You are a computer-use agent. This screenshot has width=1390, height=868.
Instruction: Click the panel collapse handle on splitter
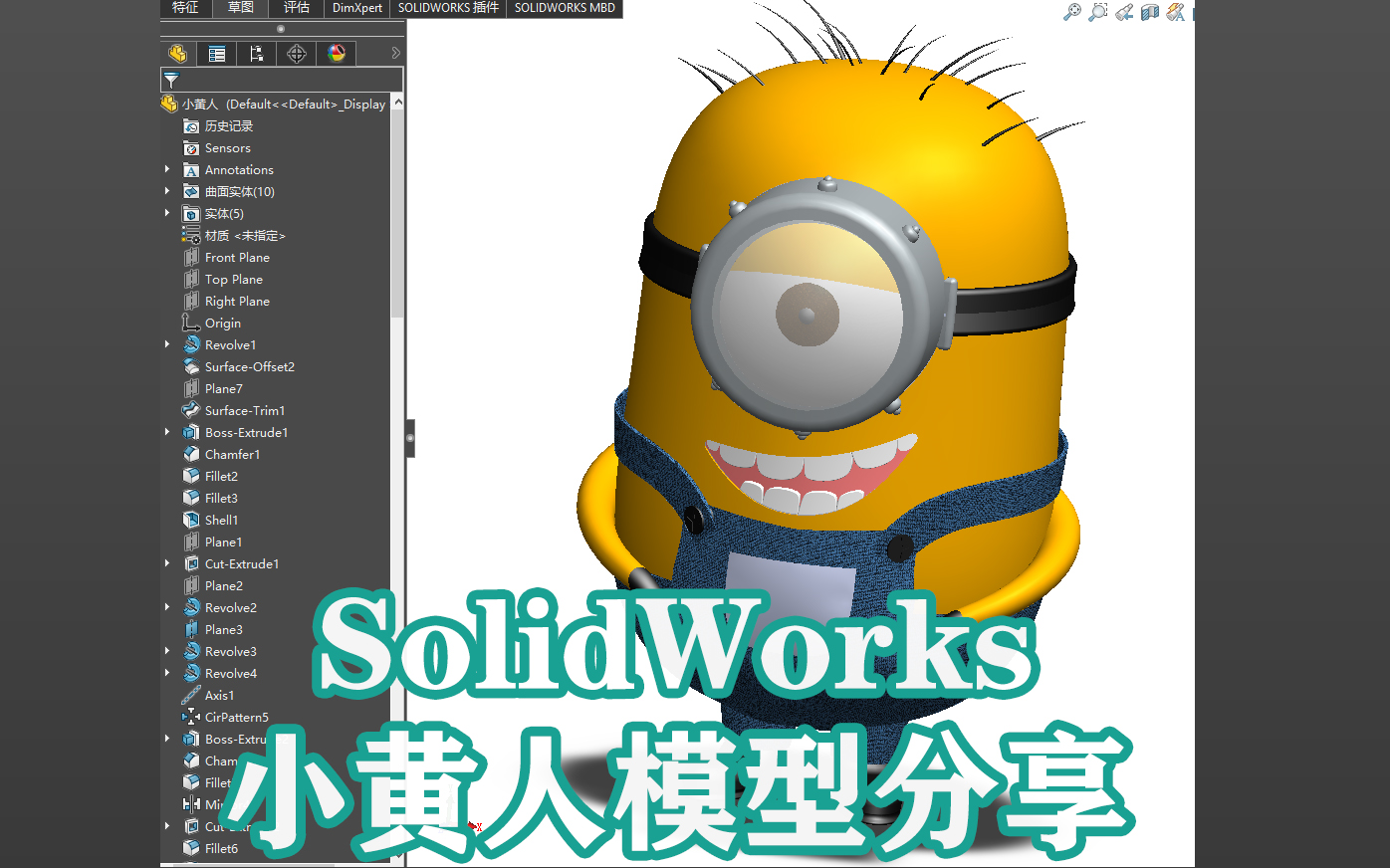coord(410,438)
